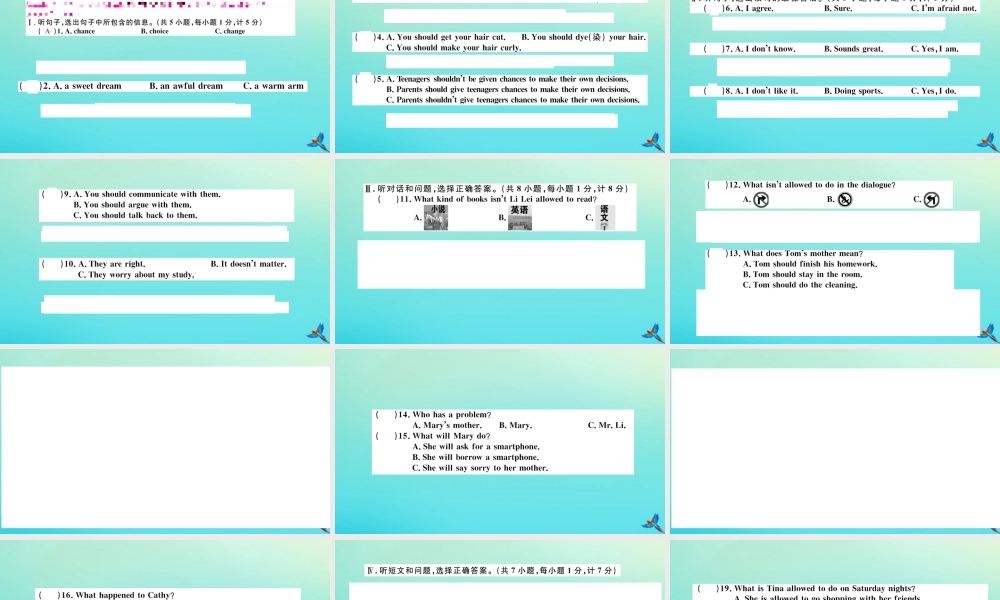Screen dimensions: 1000x600
Task: Click option C 'Parents shouldn't give teenagers chances'
Action: point(513,100)
